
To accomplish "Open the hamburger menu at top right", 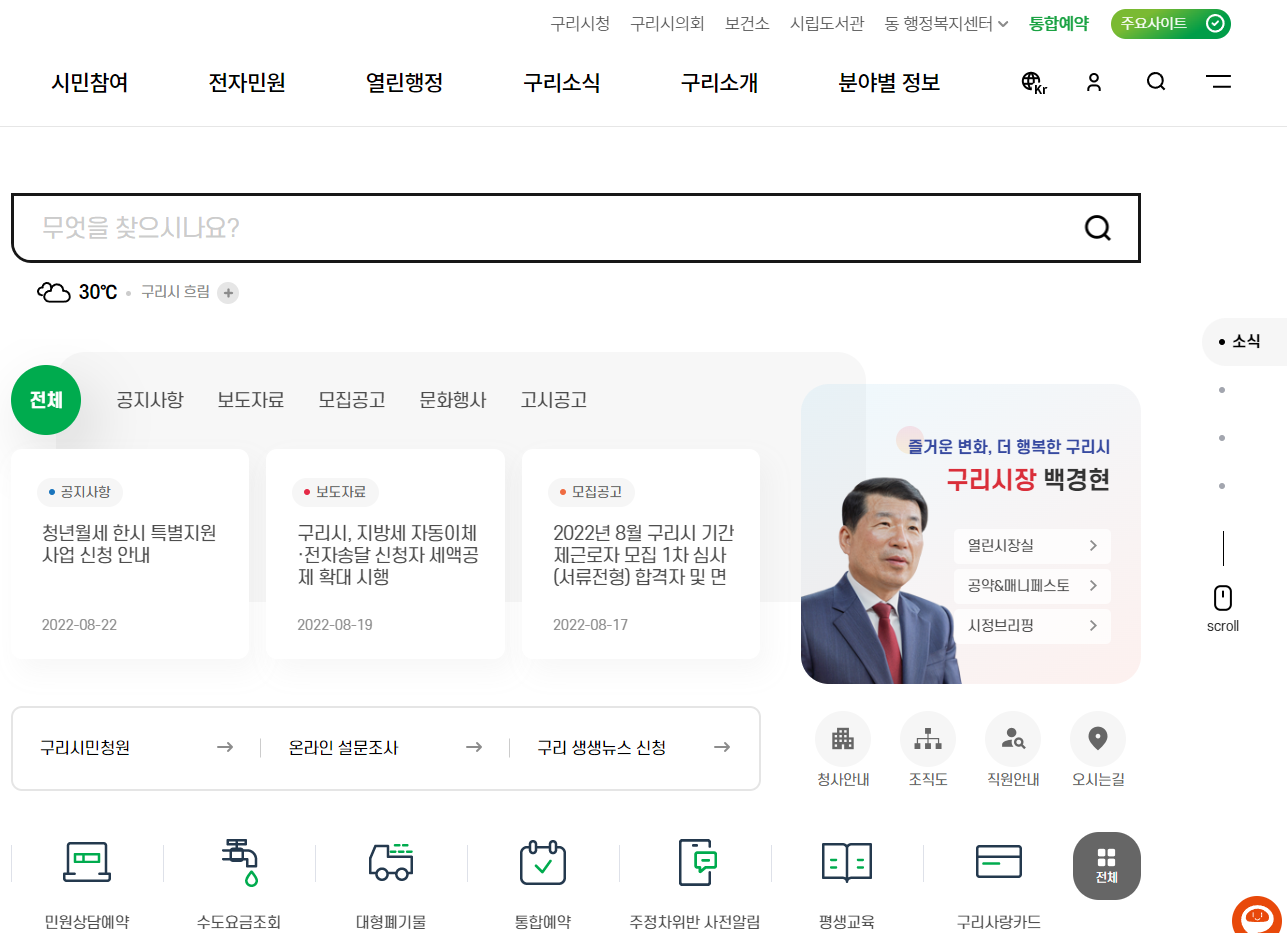I will point(1218,83).
